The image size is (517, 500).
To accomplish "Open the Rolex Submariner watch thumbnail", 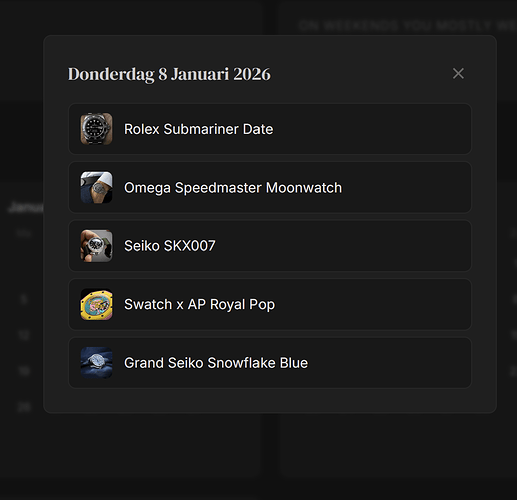I will point(96,129).
